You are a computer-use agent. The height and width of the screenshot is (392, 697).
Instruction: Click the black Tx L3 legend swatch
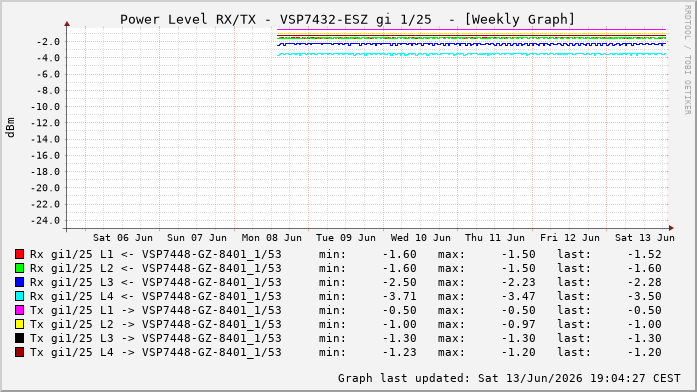point(19,338)
